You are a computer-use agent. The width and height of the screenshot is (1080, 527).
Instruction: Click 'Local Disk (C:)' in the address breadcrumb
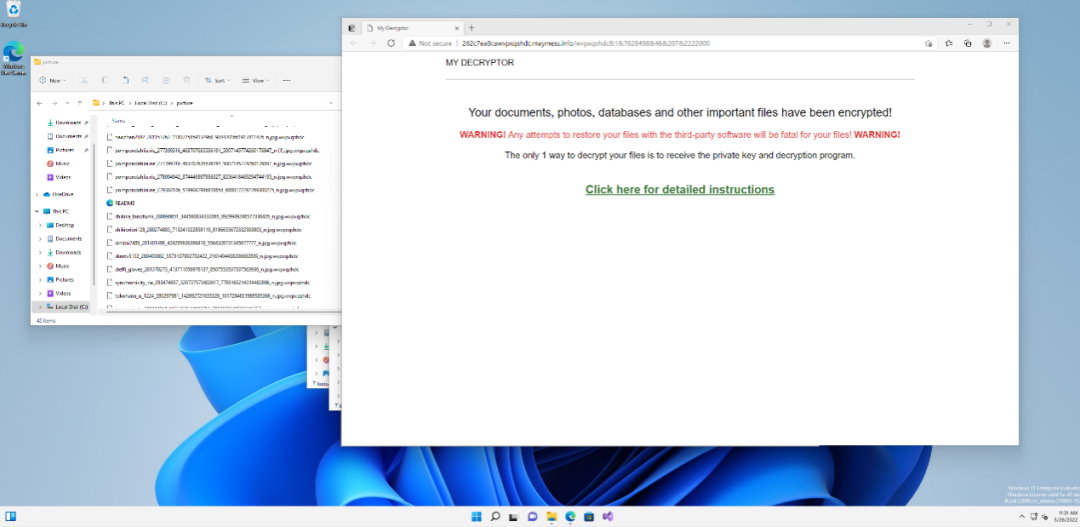coord(151,103)
